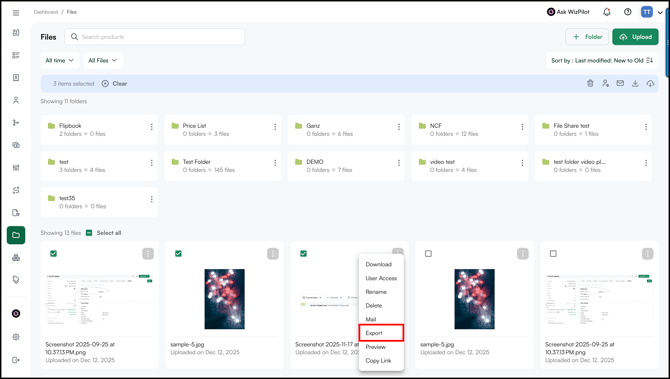This screenshot has width=670, height=379.
Task: Click the TT profile avatar
Action: tap(646, 12)
